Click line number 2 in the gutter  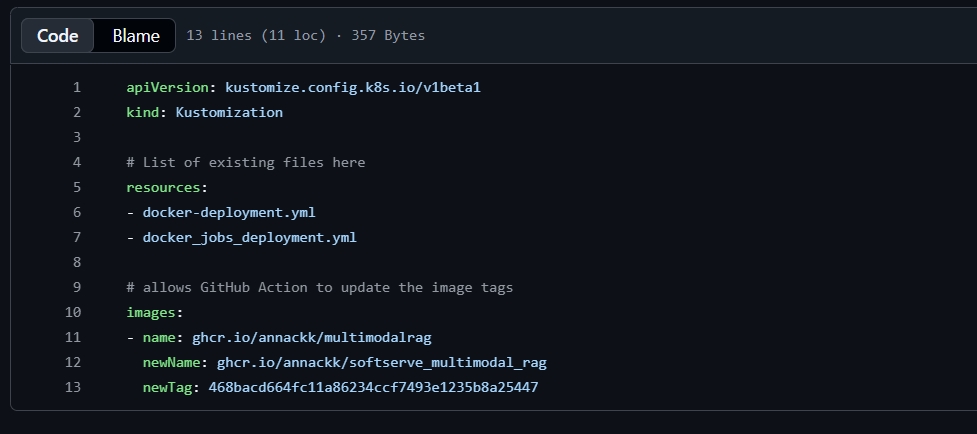(76, 112)
